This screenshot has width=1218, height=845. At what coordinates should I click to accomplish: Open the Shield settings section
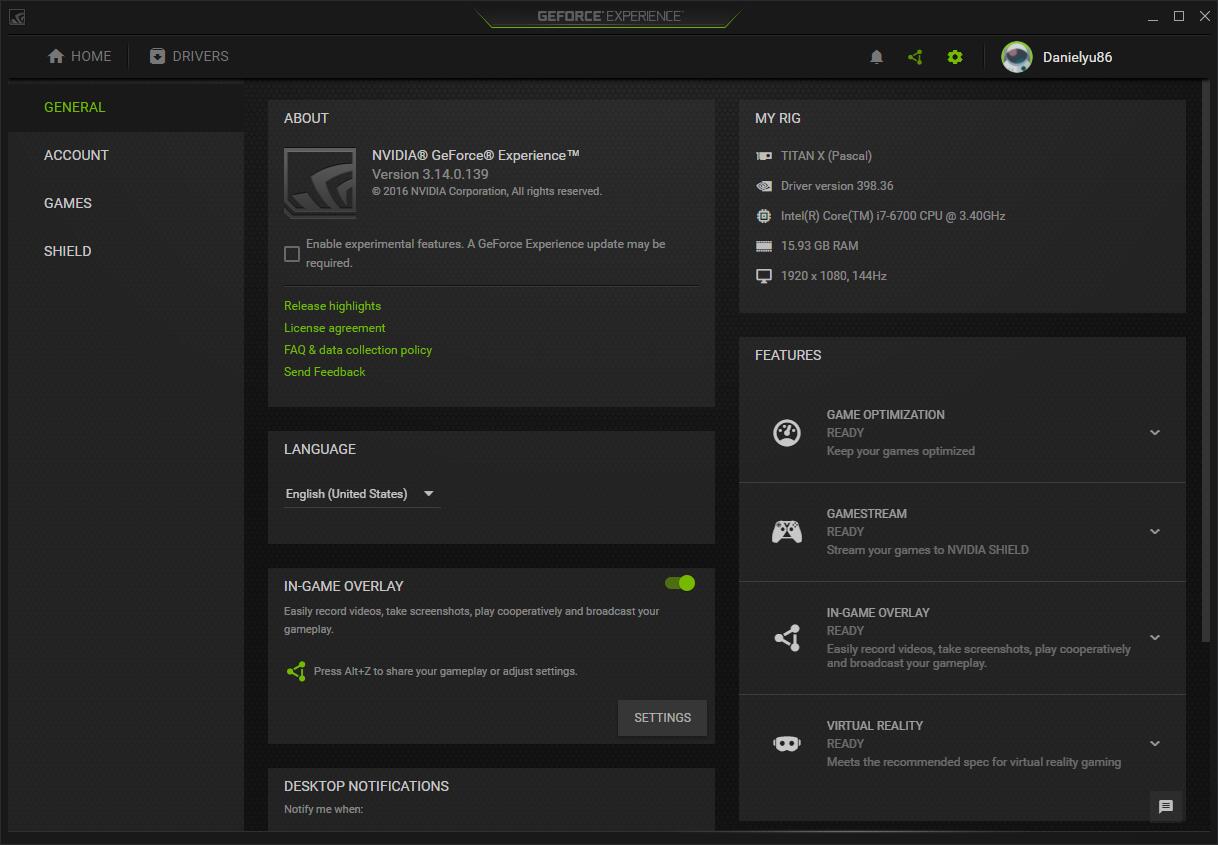tap(126, 251)
